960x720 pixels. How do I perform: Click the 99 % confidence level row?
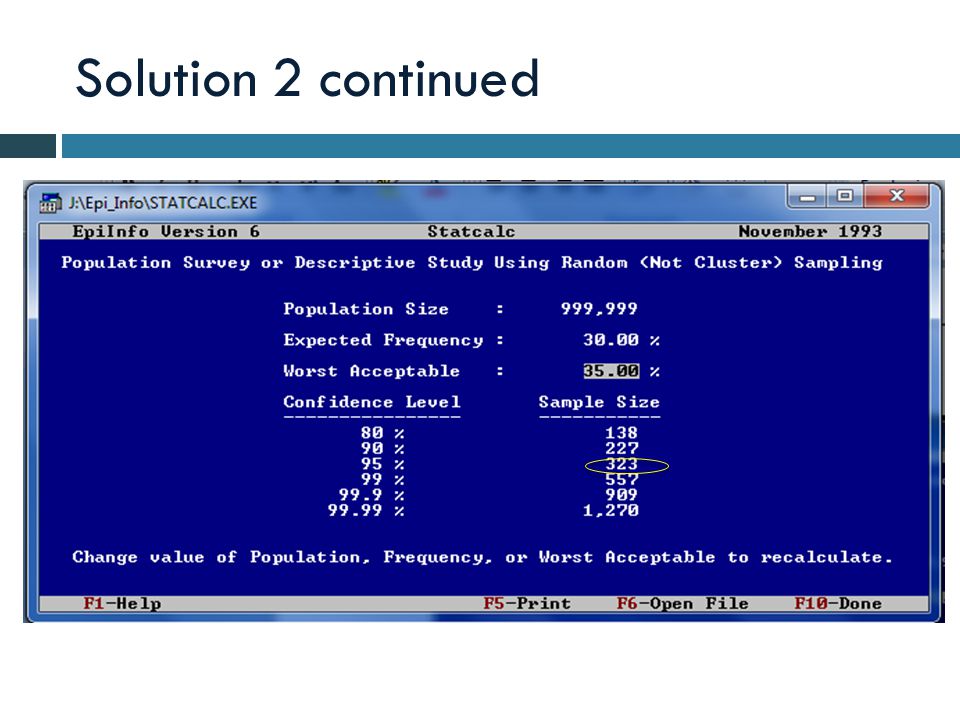[x=382, y=479]
